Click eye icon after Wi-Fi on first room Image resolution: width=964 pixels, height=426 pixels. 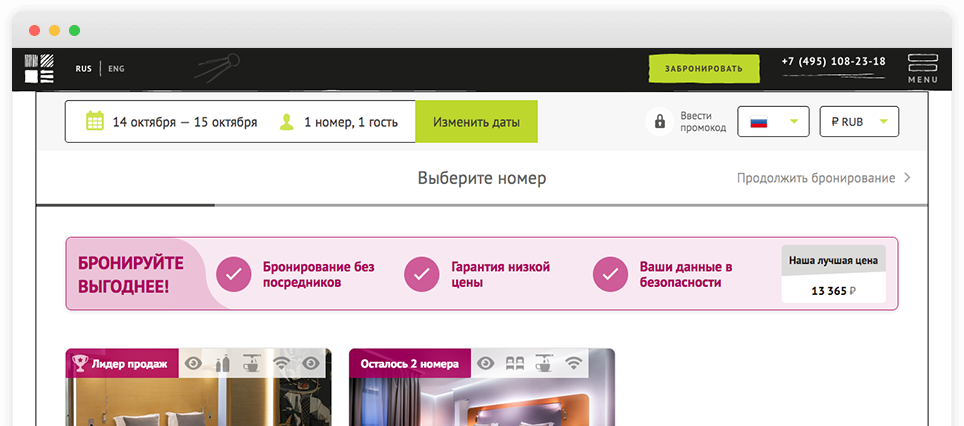point(311,363)
